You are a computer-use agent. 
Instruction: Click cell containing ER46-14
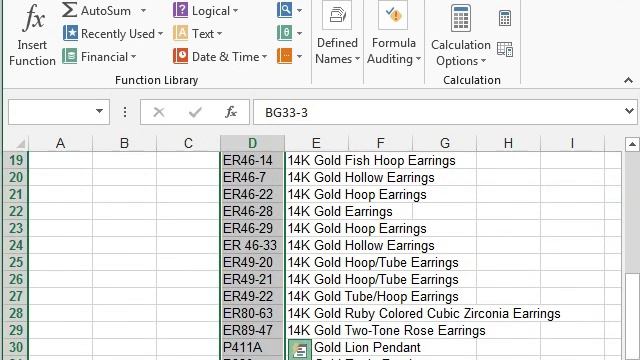[252, 160]
